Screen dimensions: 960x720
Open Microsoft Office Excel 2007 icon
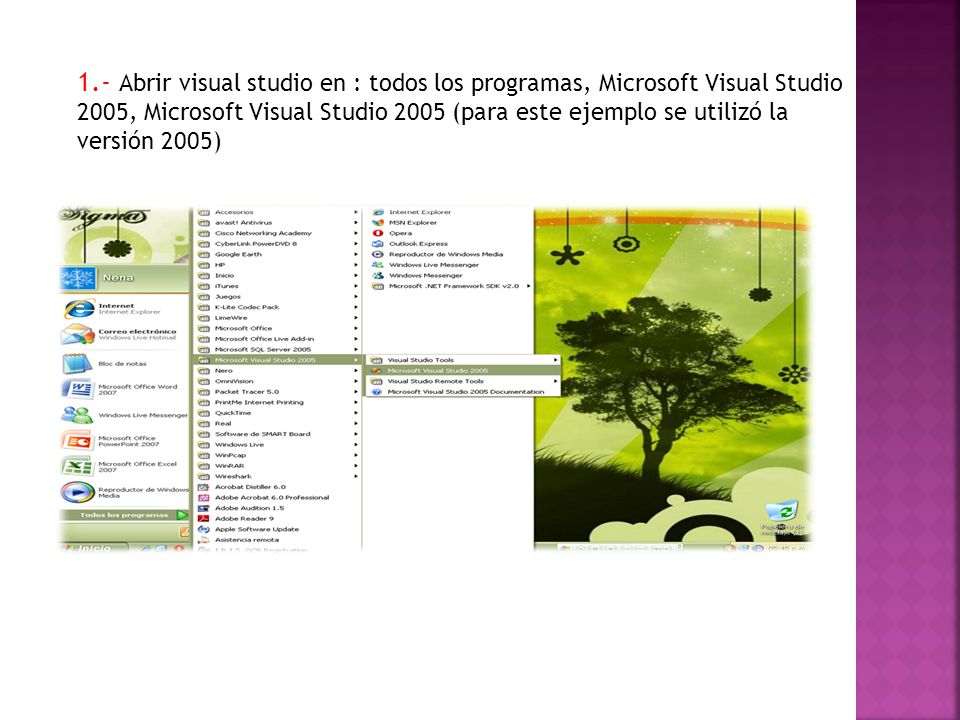click(x=77, y=467)
